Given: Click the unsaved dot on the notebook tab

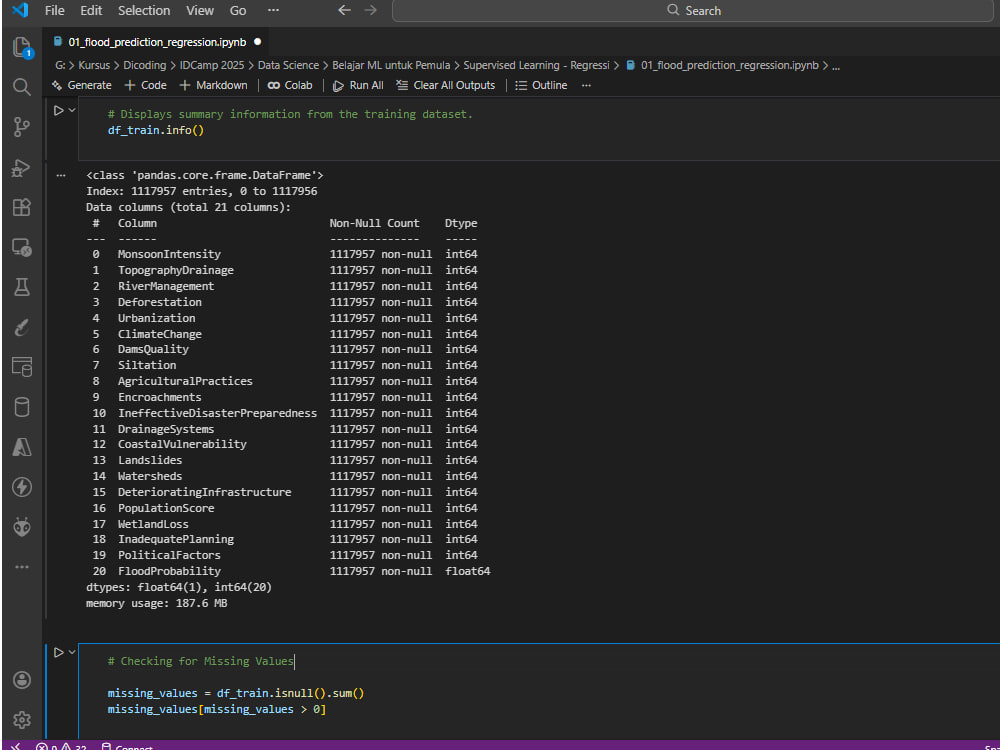Looking at the screenshot, I should (258, 42).
